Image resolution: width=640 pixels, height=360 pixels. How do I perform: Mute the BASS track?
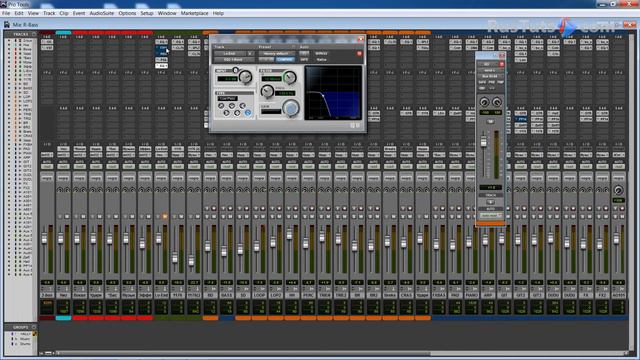[x=230, y=217]
